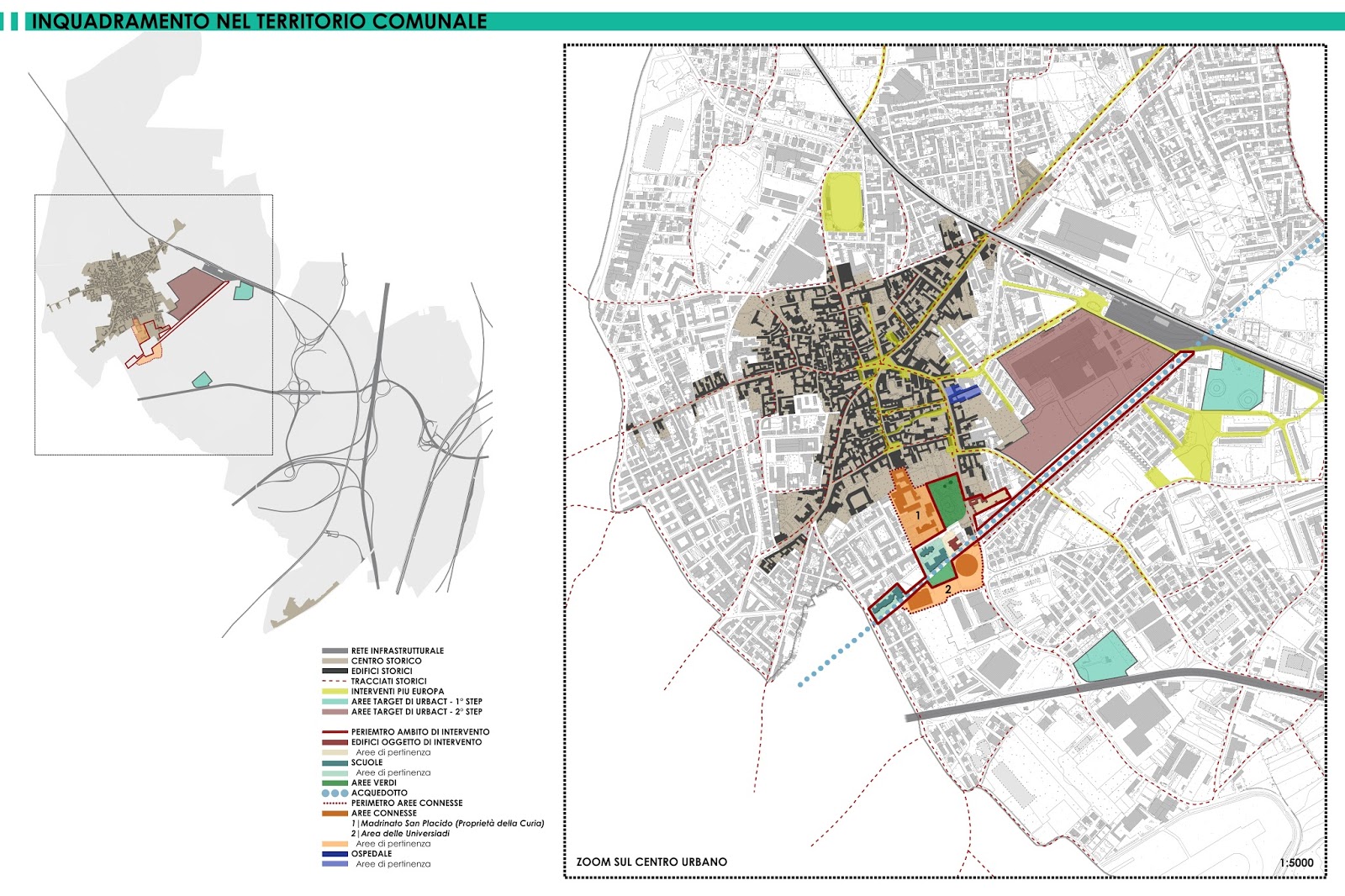Screen dimensions: 1345x896
Task: Click "PERIEMTRO AMBITO DI INTERVENTO" legend label
Action: tap(420, 732)
